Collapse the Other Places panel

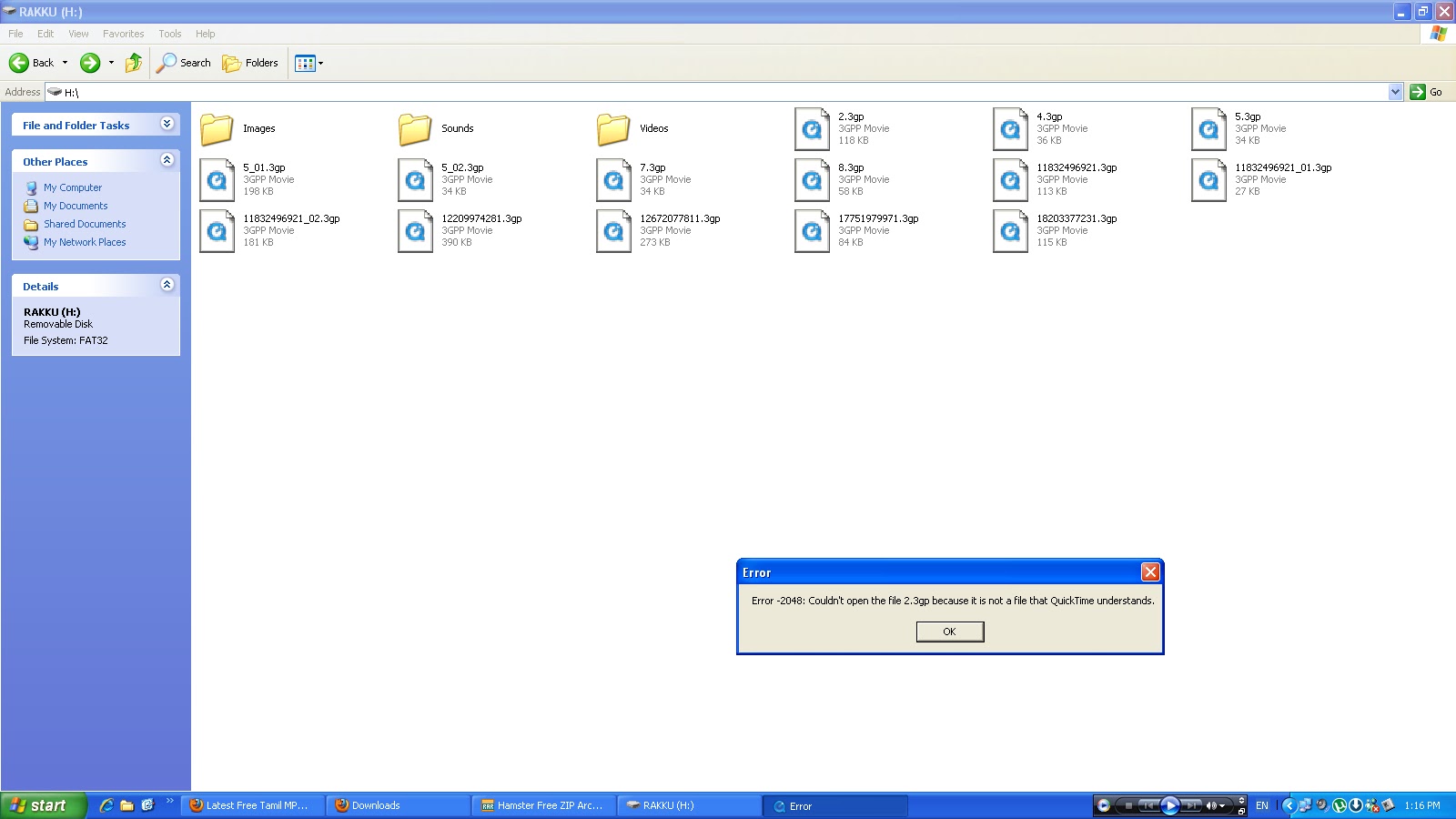[167, 160]
